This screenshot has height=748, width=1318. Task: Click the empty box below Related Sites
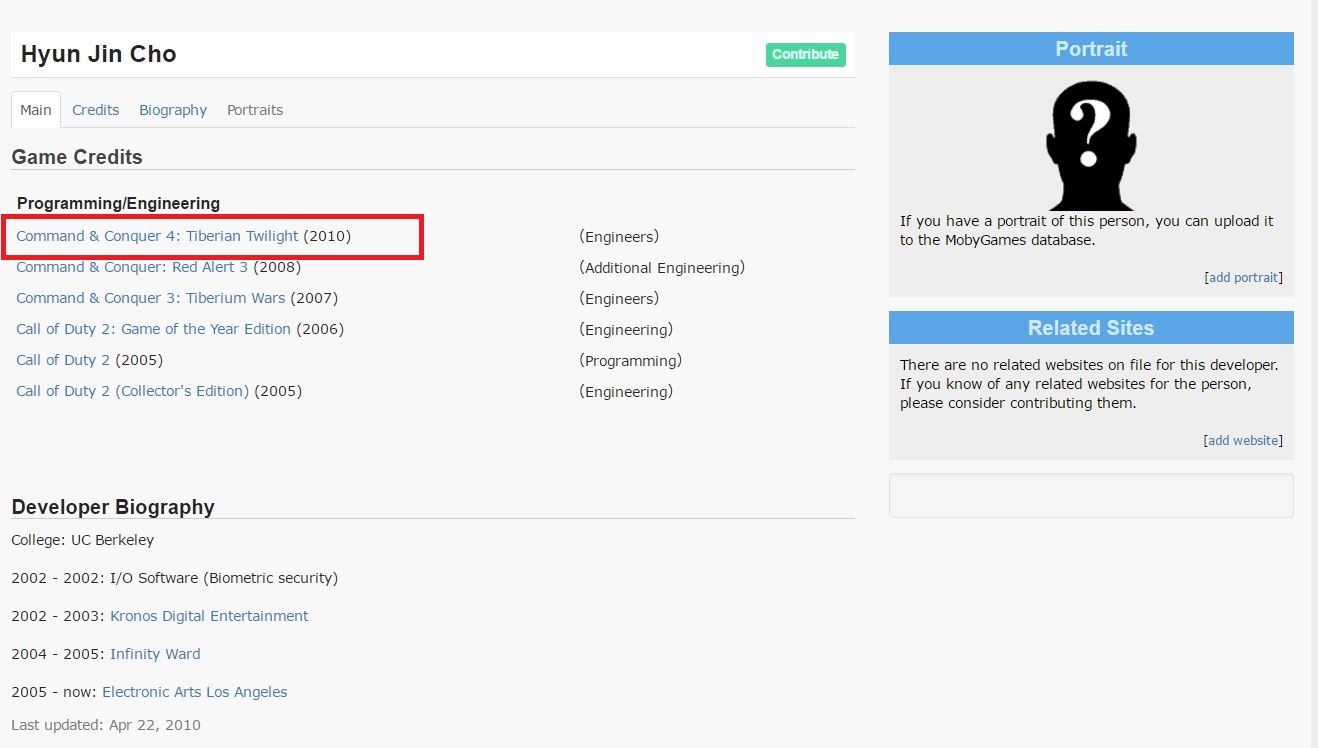1091,496
